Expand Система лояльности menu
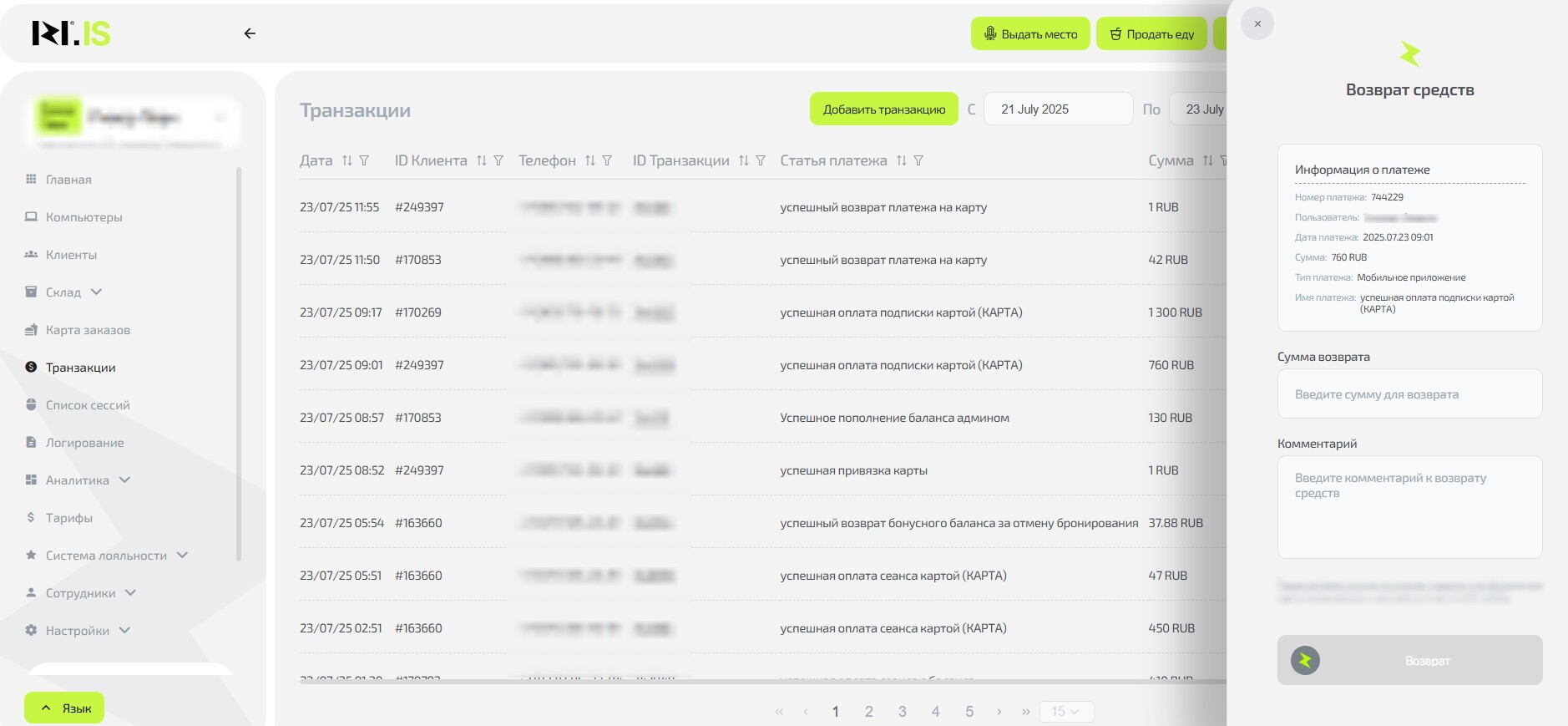The image size is (1568, 726). click(182, 555)
